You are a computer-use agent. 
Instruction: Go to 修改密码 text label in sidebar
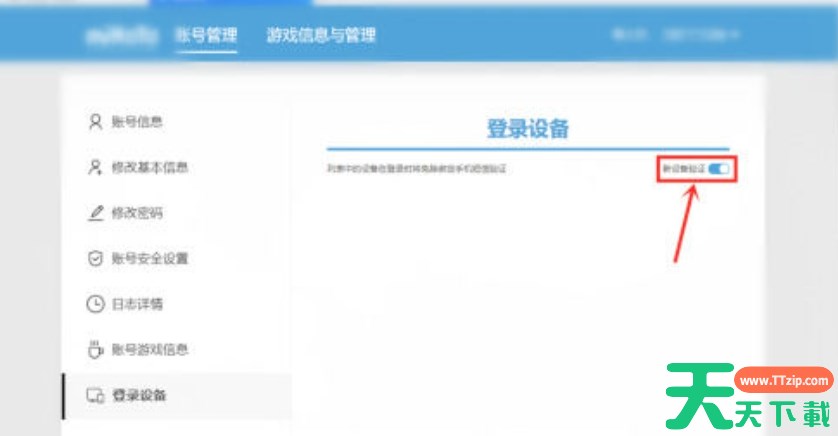[x=137, y=213]
